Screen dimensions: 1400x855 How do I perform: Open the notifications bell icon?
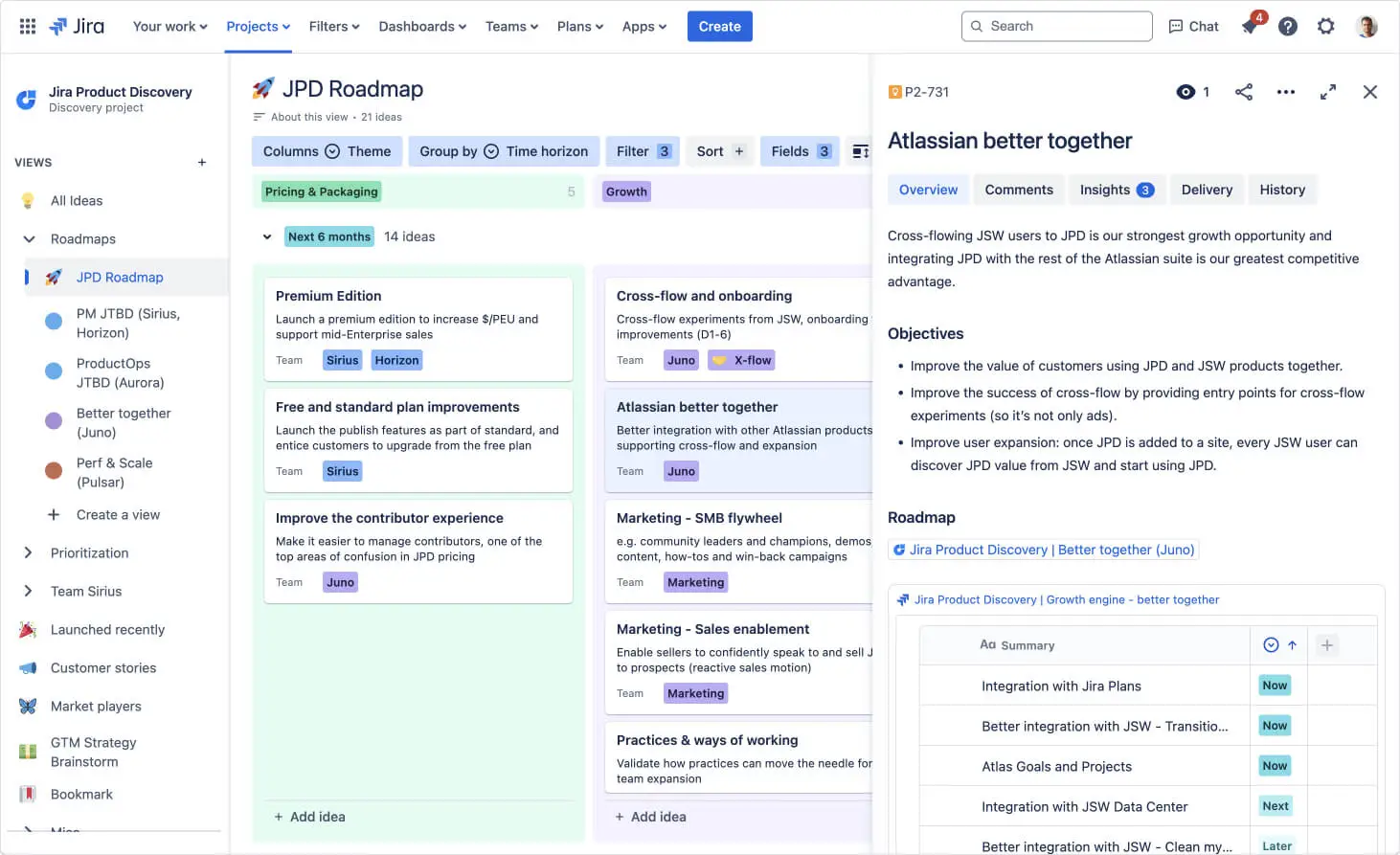[x=1250, y=26]
